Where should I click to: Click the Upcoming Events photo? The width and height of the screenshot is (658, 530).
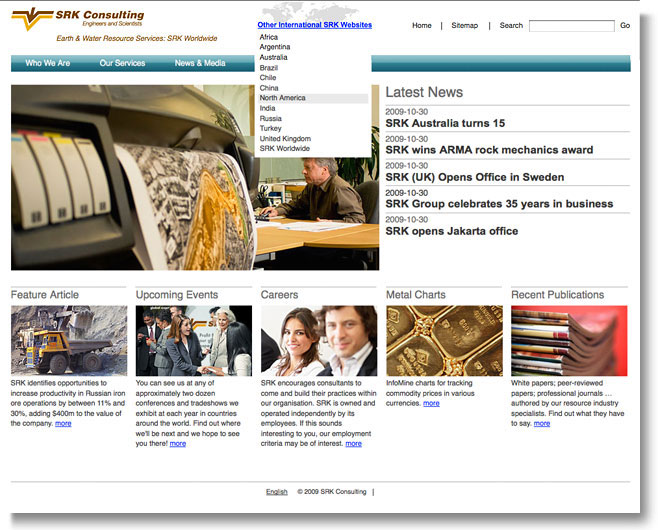click(x=194, y=340)
